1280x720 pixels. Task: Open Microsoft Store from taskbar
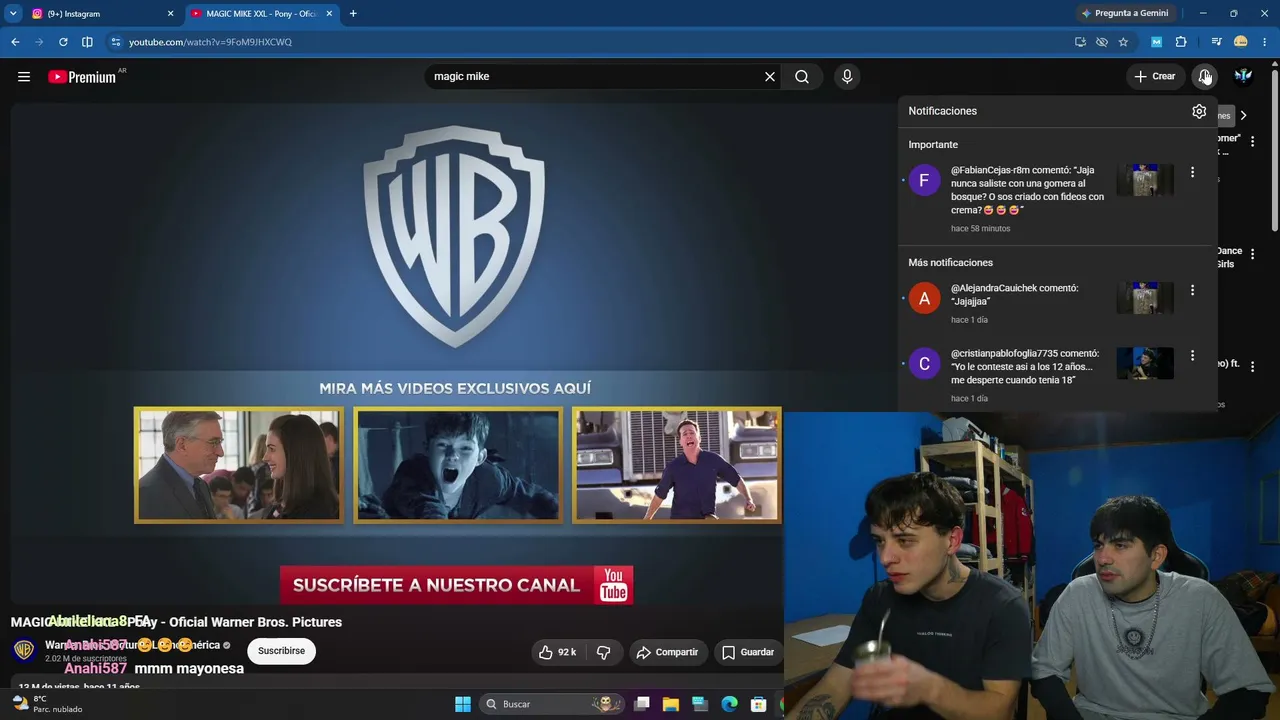coord(759,704)
